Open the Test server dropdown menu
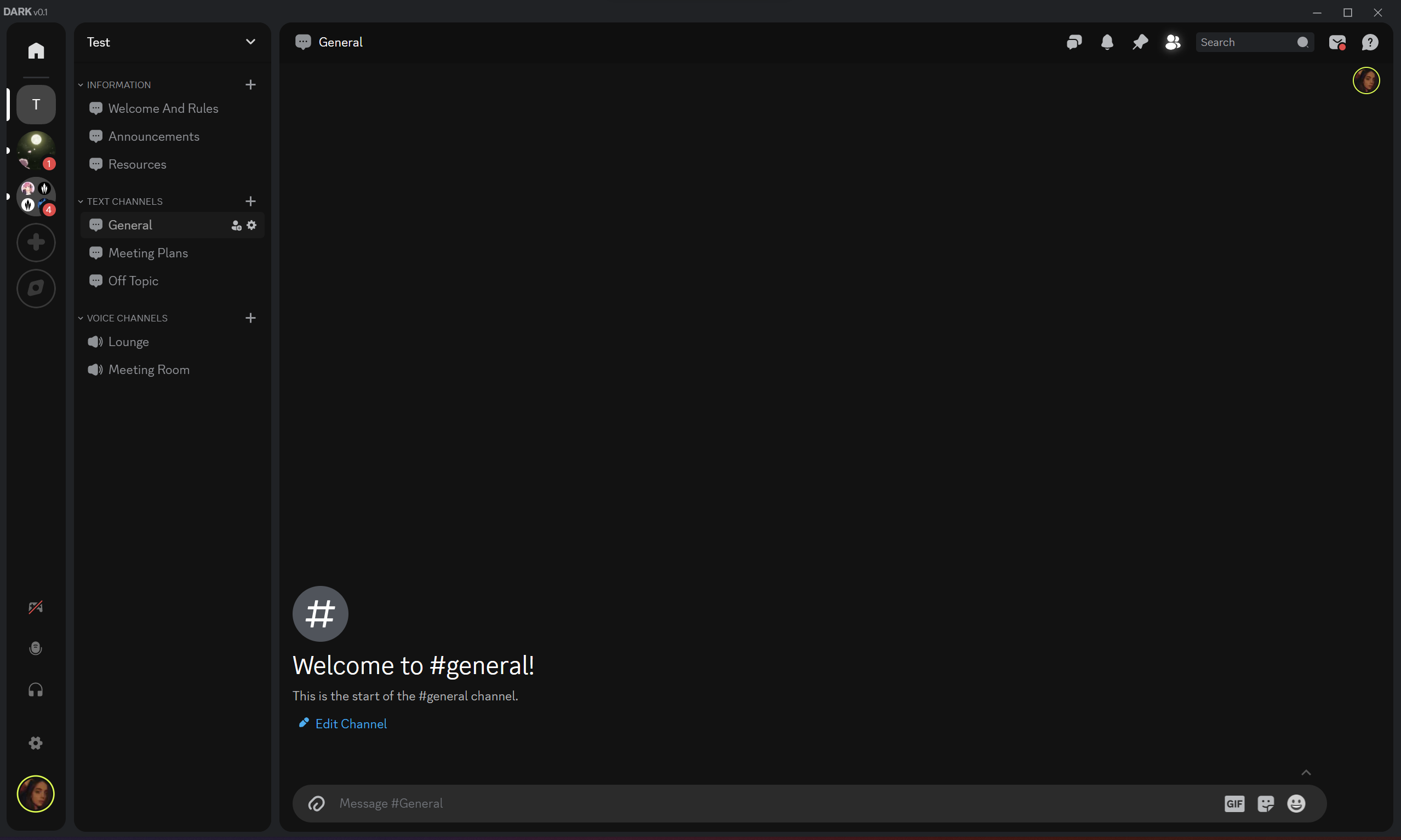This screenshot has height=840, width=1401. click(250, 42)
